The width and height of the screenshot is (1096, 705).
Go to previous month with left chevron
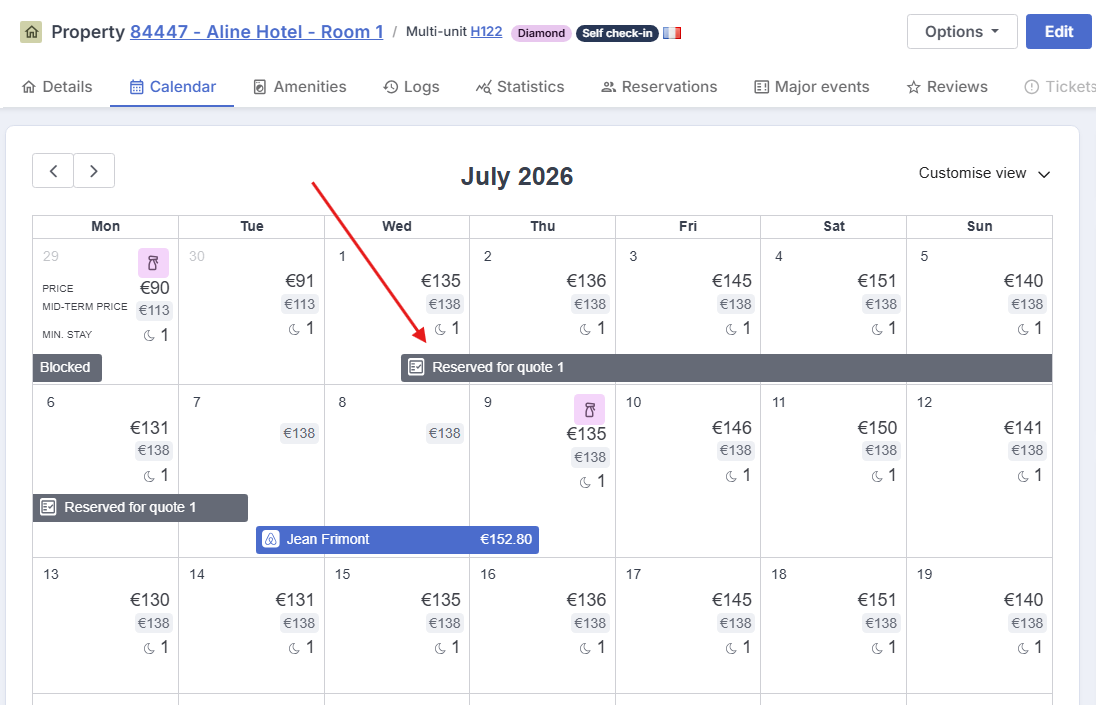coord(53,170)
